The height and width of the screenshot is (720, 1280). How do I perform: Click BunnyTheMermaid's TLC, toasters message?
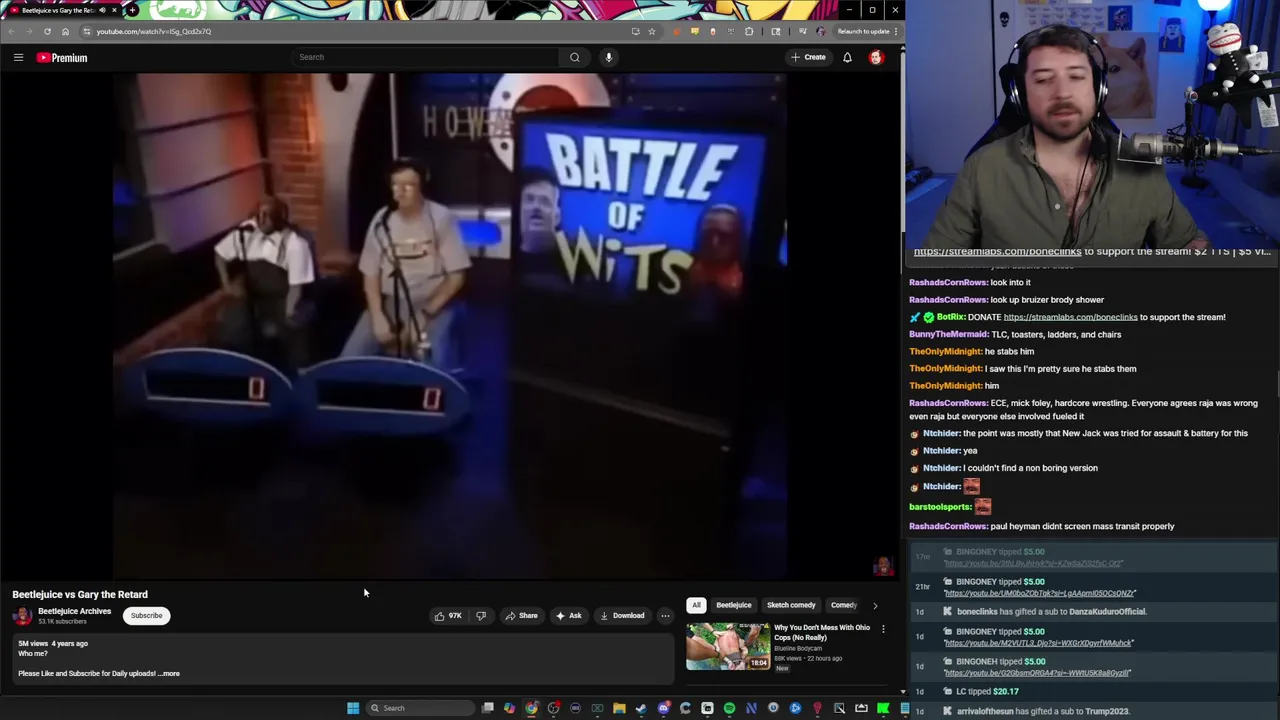[x=1015, y=334]
